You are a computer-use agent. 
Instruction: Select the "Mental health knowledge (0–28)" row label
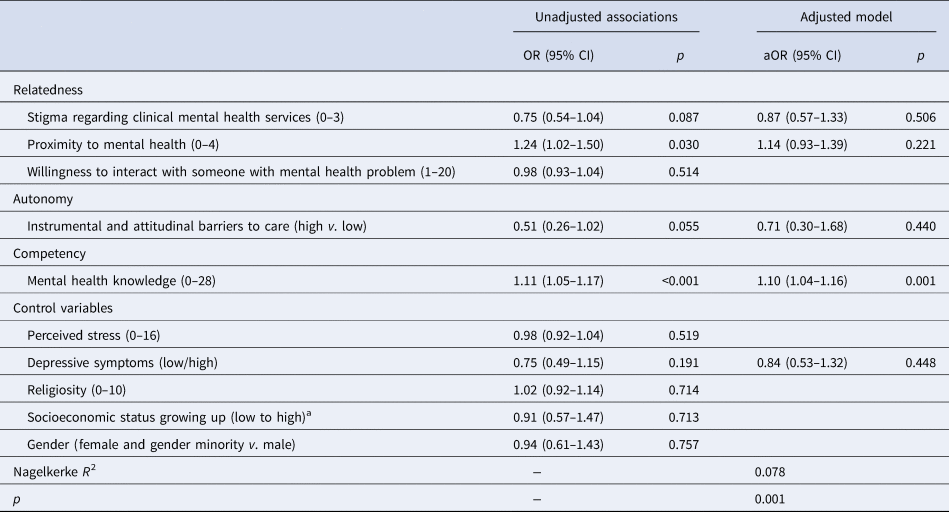tap(125, 281)
